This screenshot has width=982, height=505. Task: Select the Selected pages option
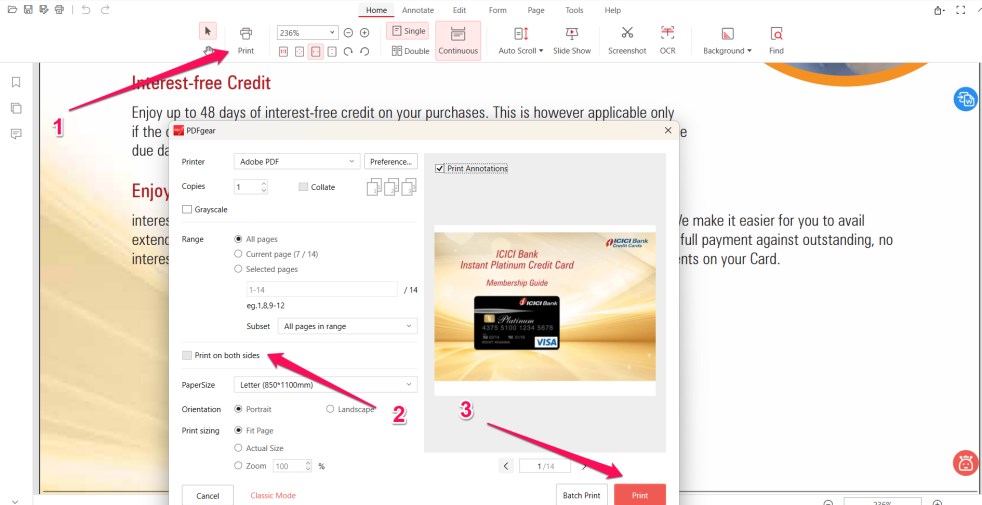click(x=238, y=269)
